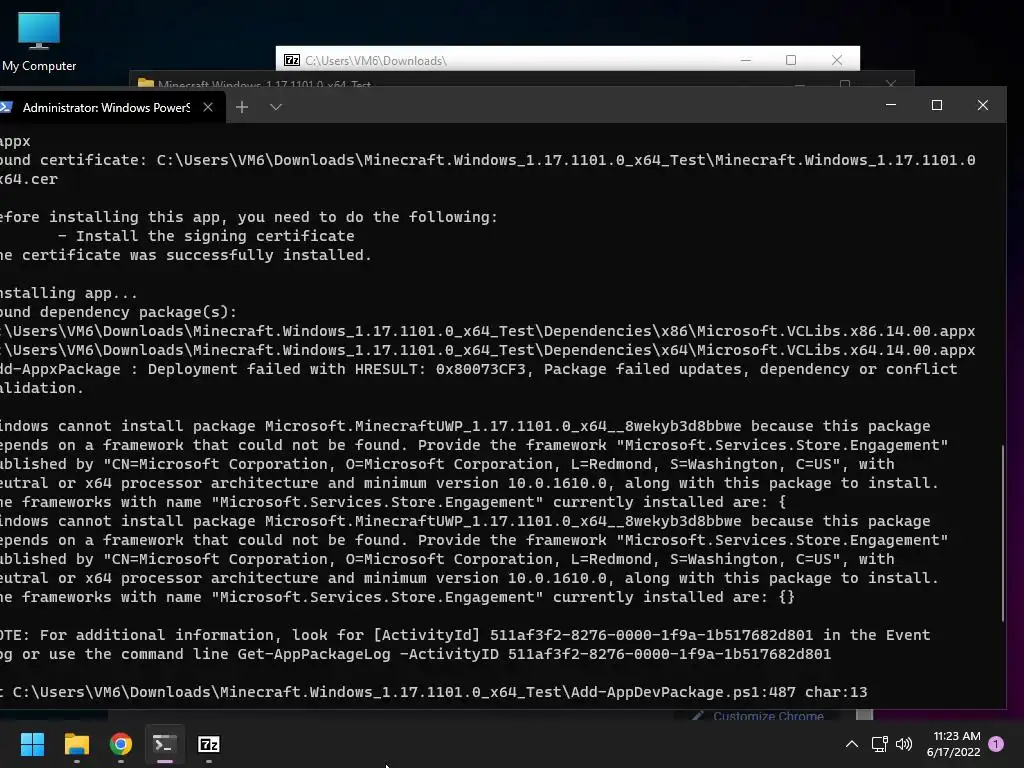The image size is (1024, 768).
Task: Maximize the 7-Zip Downloads window
Action: tap(791, 60)
